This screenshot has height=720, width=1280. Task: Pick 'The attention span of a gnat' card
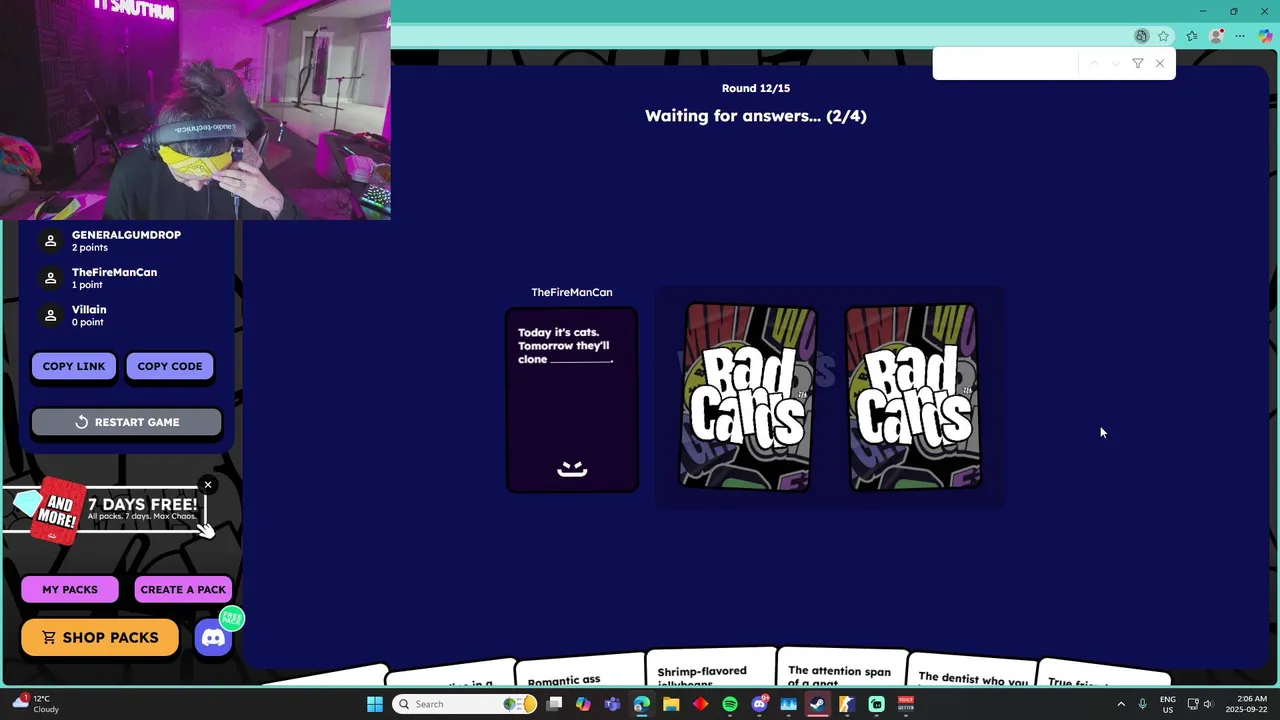click(841, 667)
